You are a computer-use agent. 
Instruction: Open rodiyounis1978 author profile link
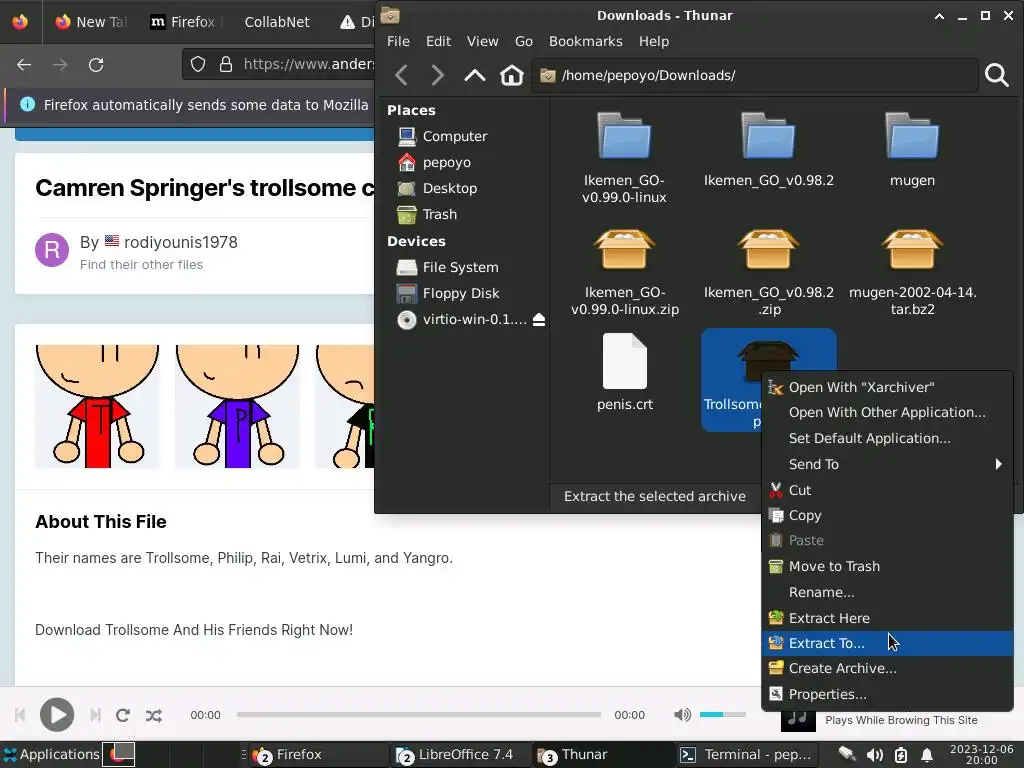click(181, 242)
